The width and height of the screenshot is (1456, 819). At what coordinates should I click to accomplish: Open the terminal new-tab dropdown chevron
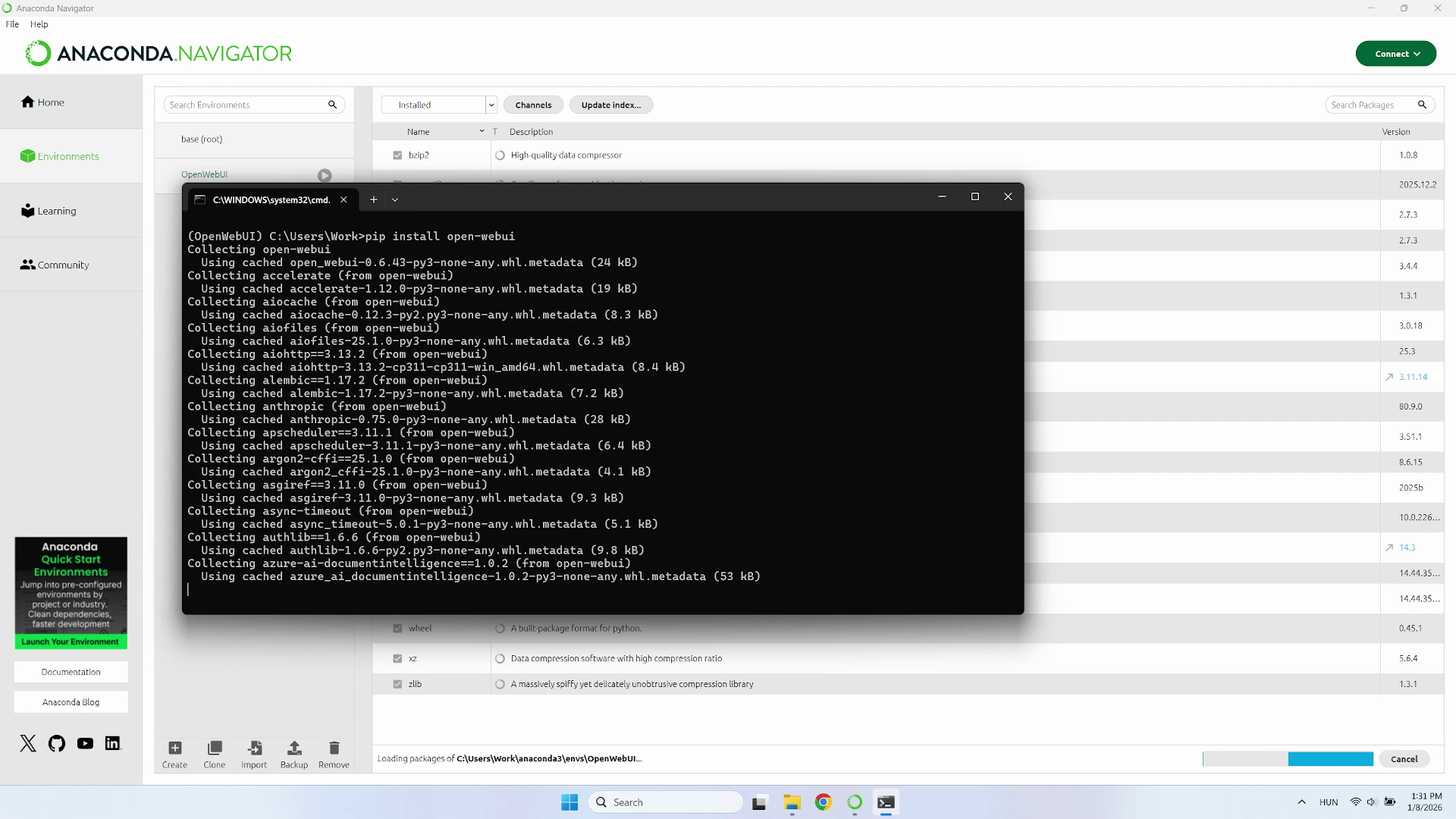pyautogui.click(x=394, y=200)
